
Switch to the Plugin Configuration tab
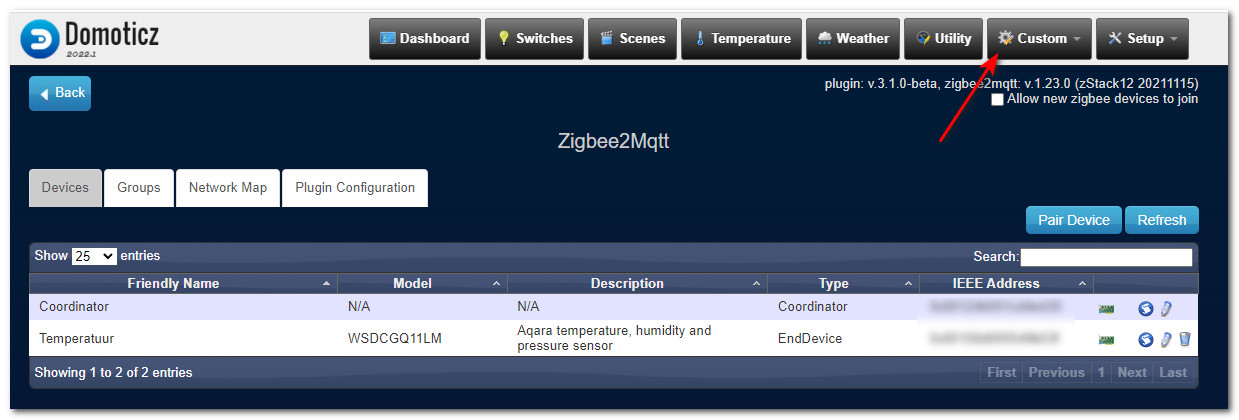[x=355, y=188]
